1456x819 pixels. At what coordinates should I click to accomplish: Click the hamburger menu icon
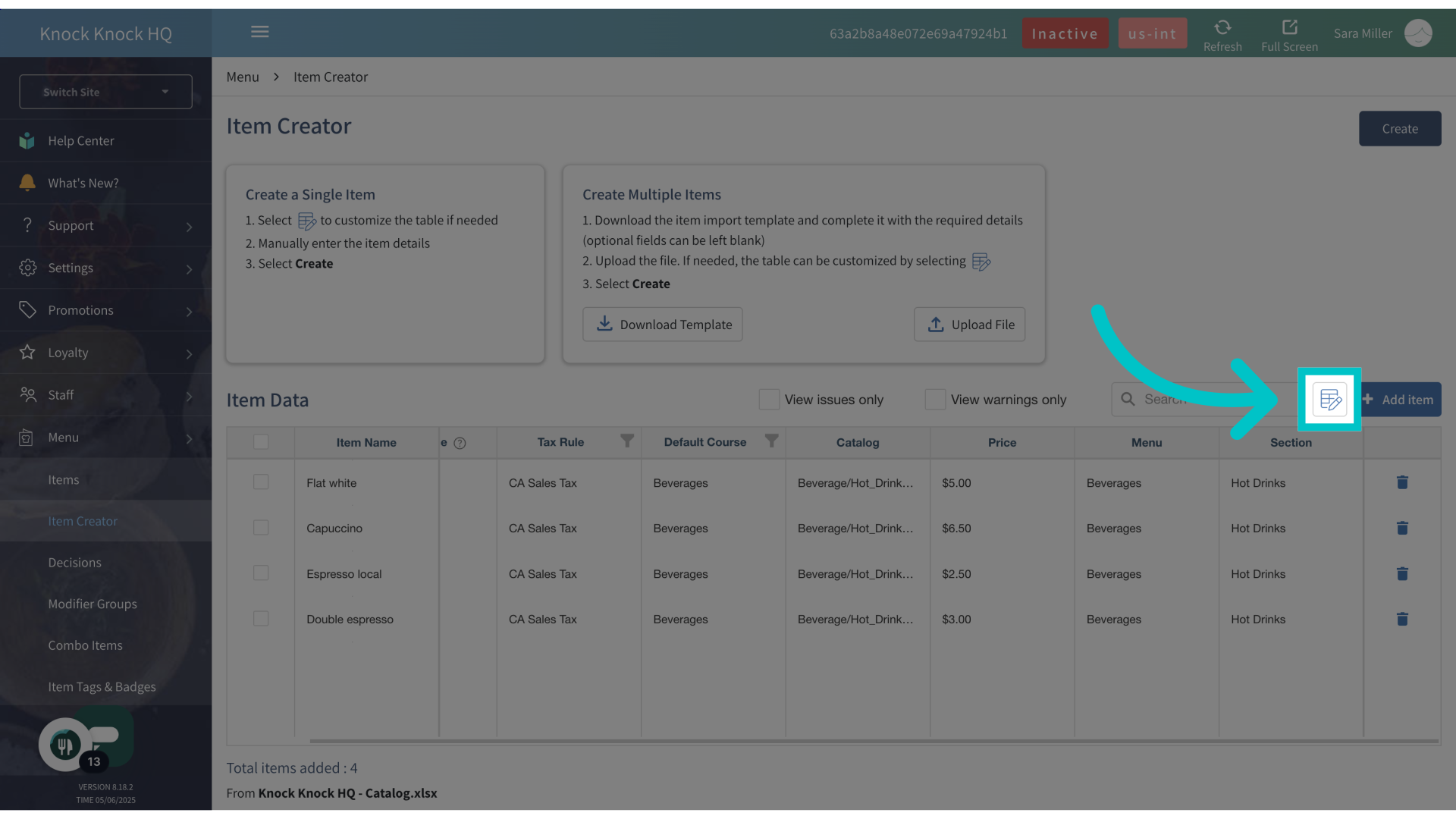pyautogui.click(x=260, y=32)
